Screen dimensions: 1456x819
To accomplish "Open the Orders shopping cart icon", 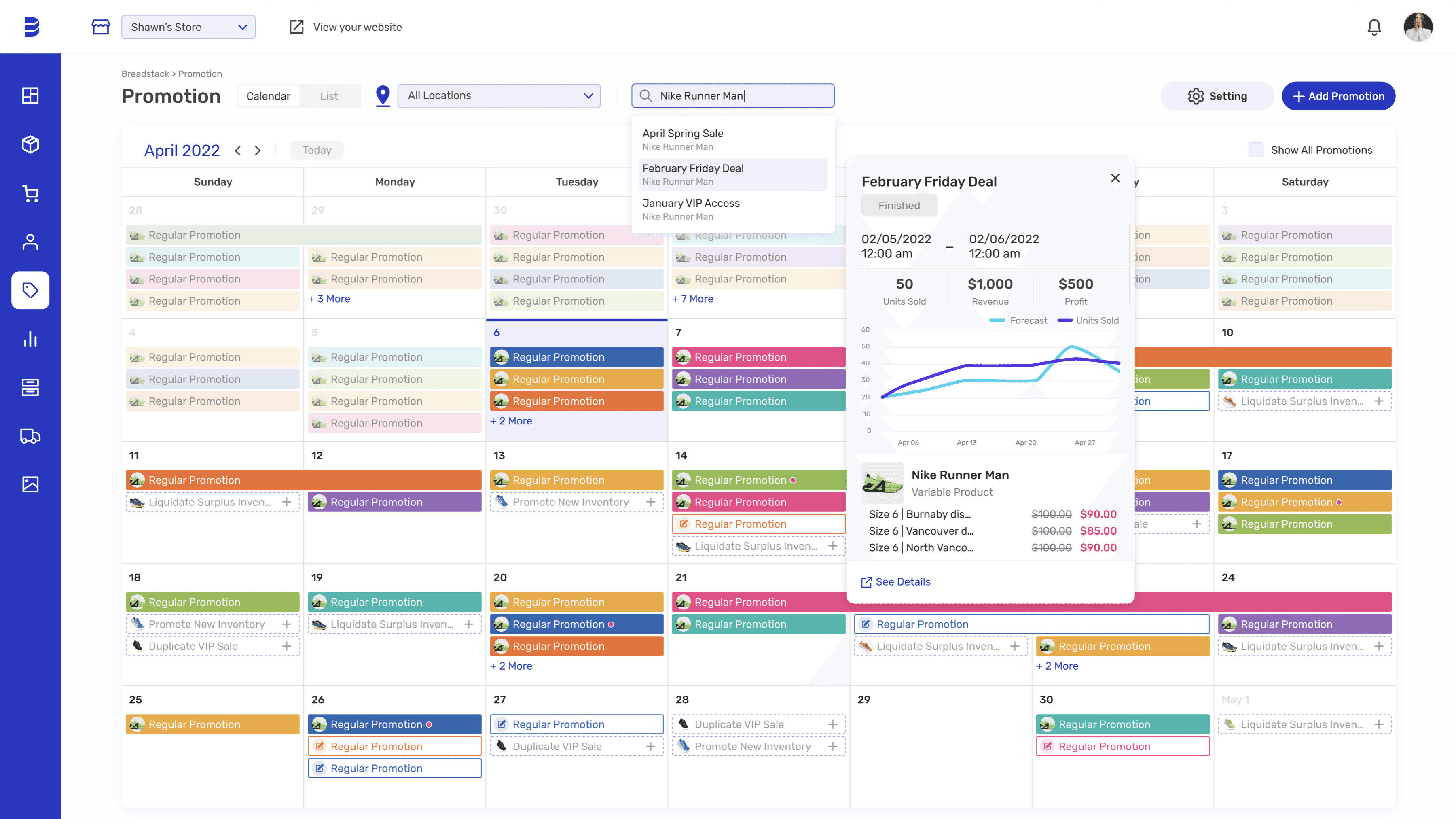I will point(30,193).
